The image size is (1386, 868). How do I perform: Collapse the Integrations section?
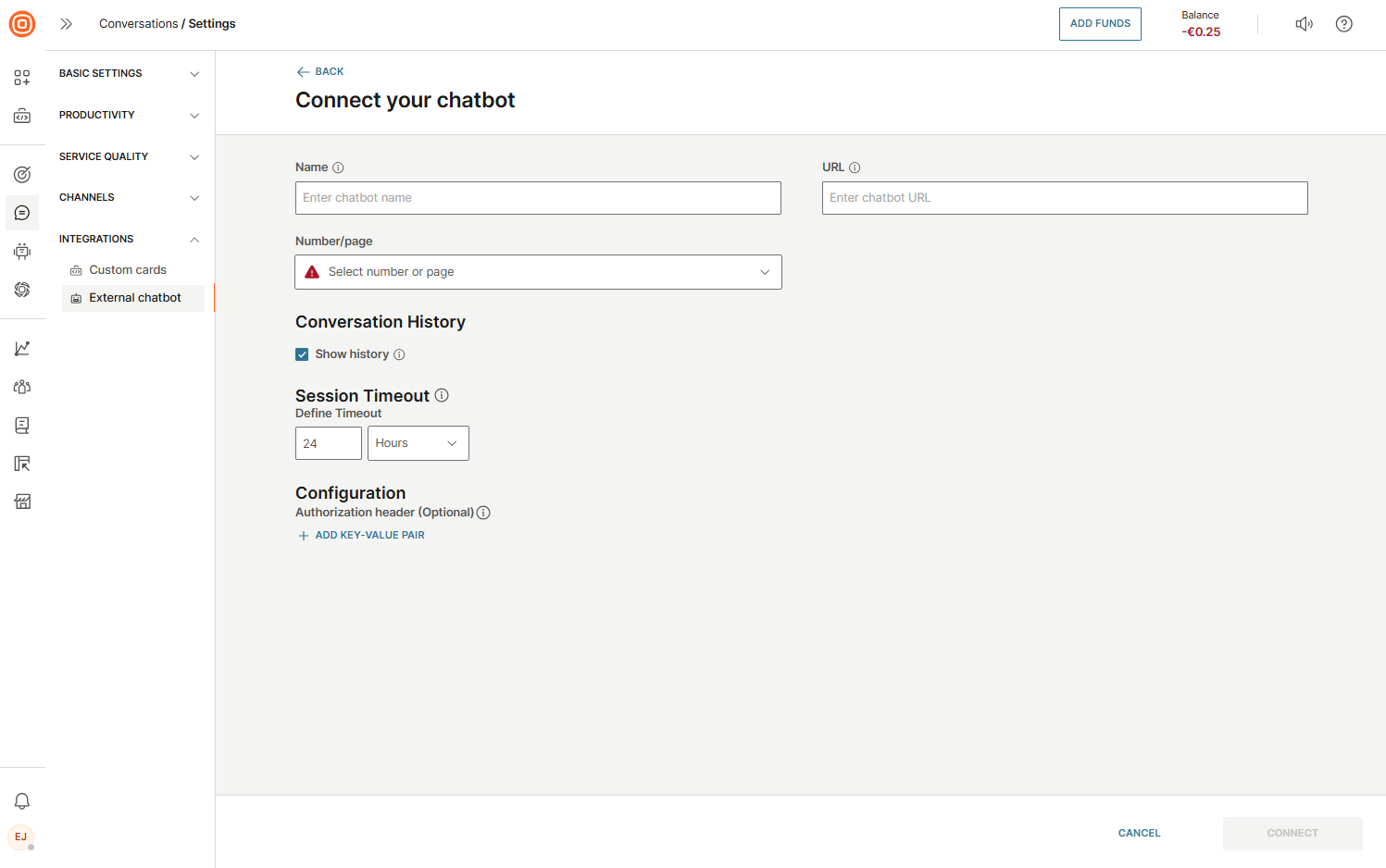tap(129, 240)
